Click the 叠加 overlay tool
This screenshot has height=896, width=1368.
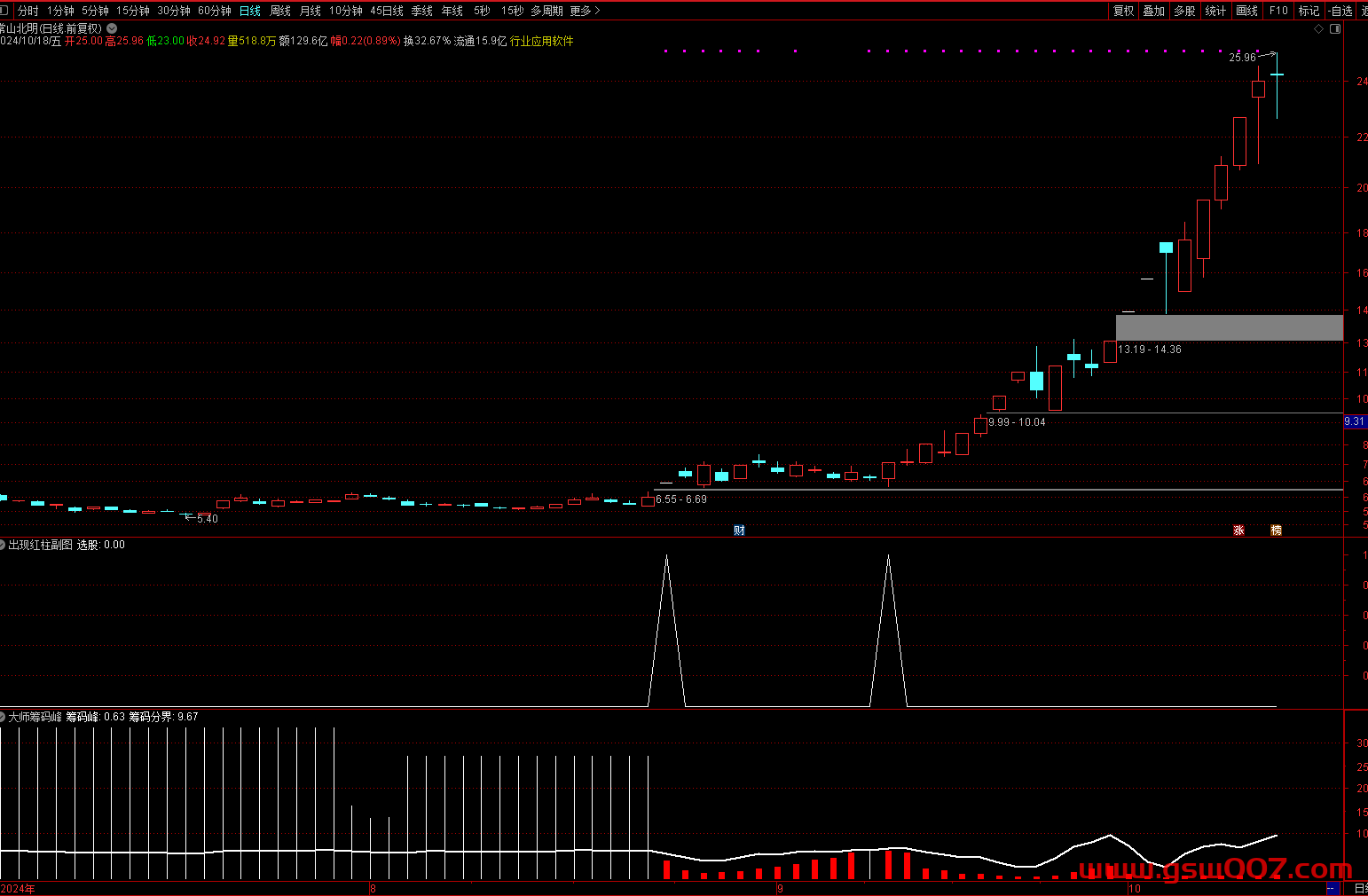(1153, 11)
